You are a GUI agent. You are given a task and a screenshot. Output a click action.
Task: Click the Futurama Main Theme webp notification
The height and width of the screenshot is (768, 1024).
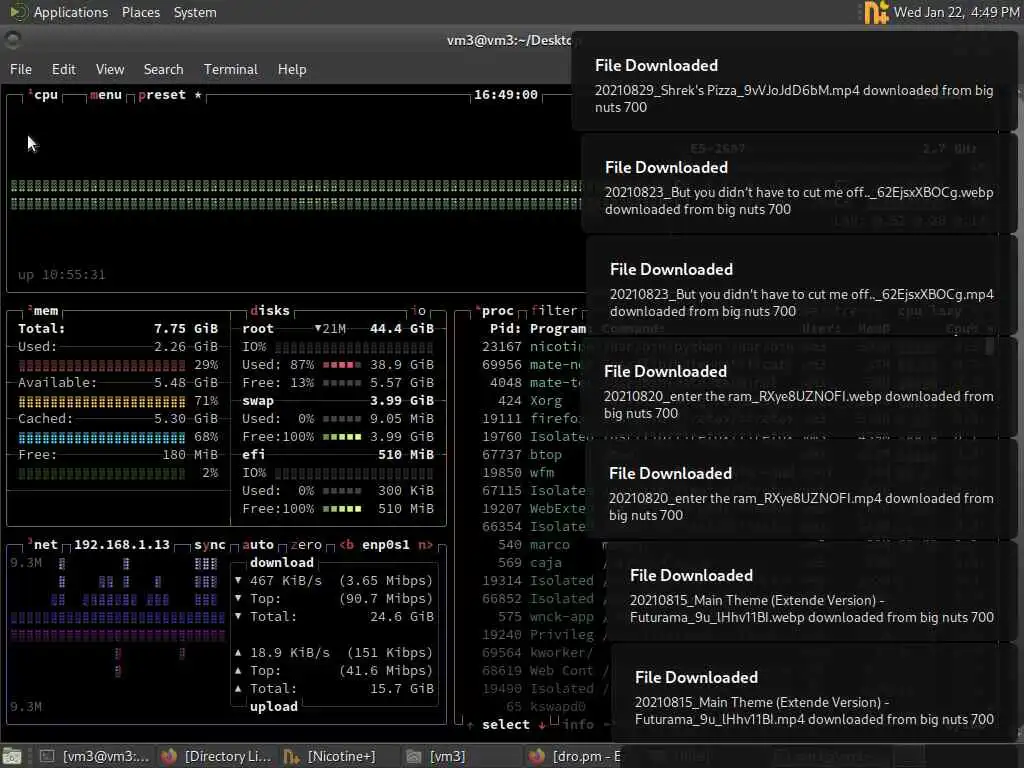click(812, 591)
